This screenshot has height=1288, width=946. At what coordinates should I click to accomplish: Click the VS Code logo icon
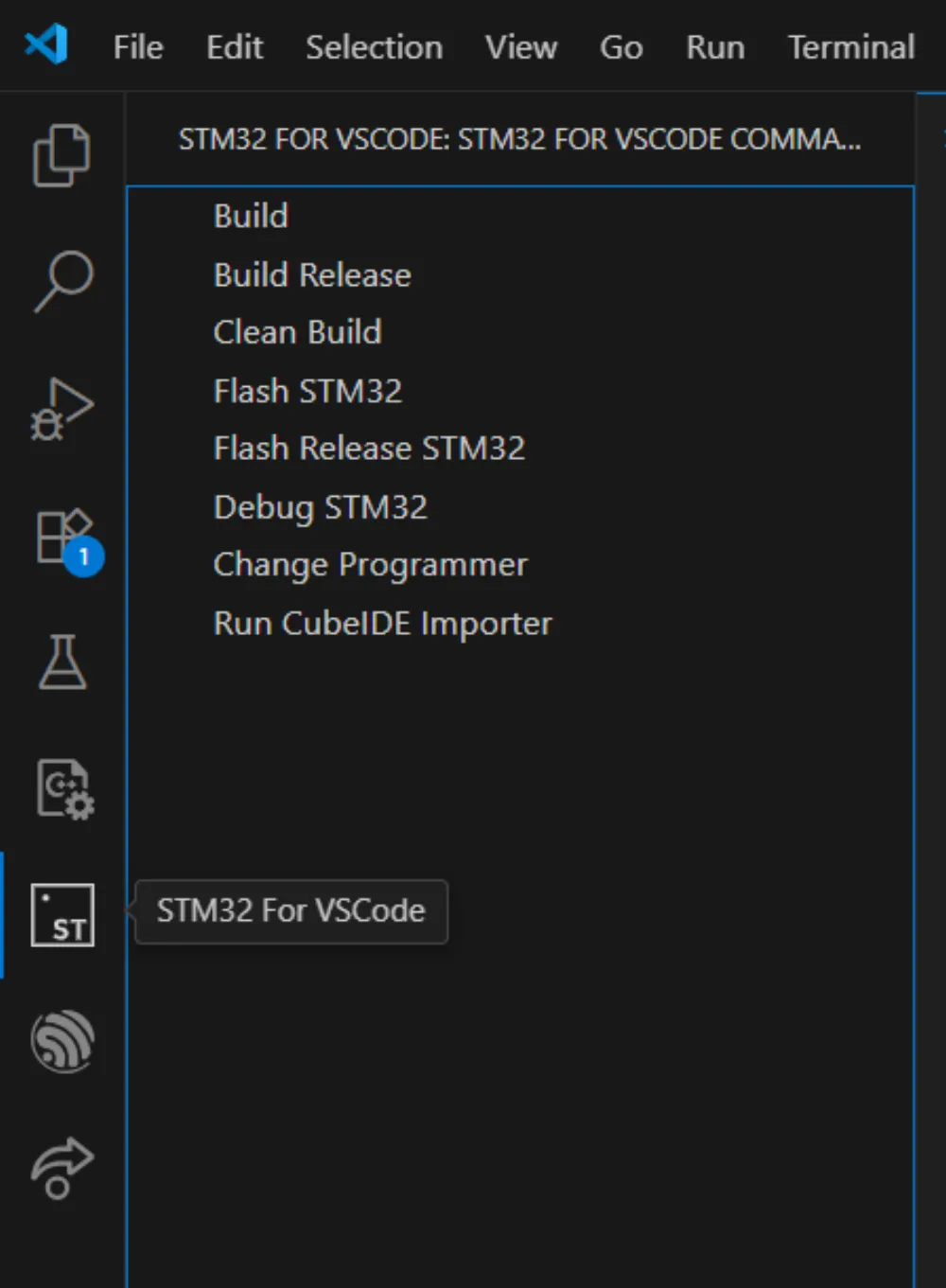46,44
